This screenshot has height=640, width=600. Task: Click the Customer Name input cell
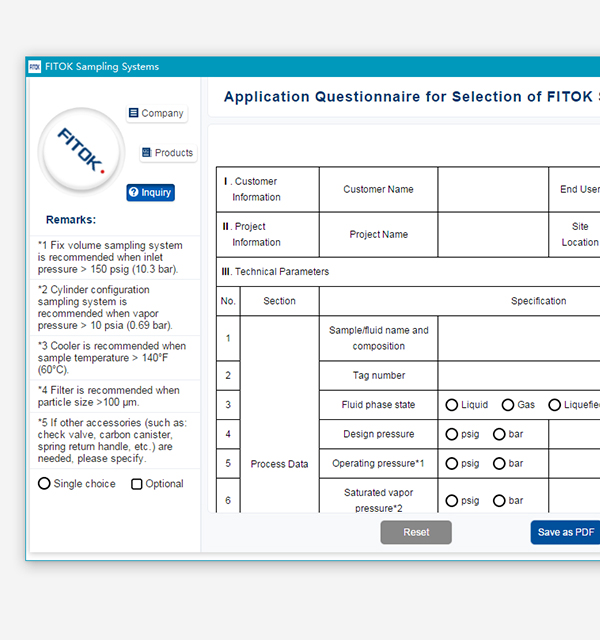(493, 189)
